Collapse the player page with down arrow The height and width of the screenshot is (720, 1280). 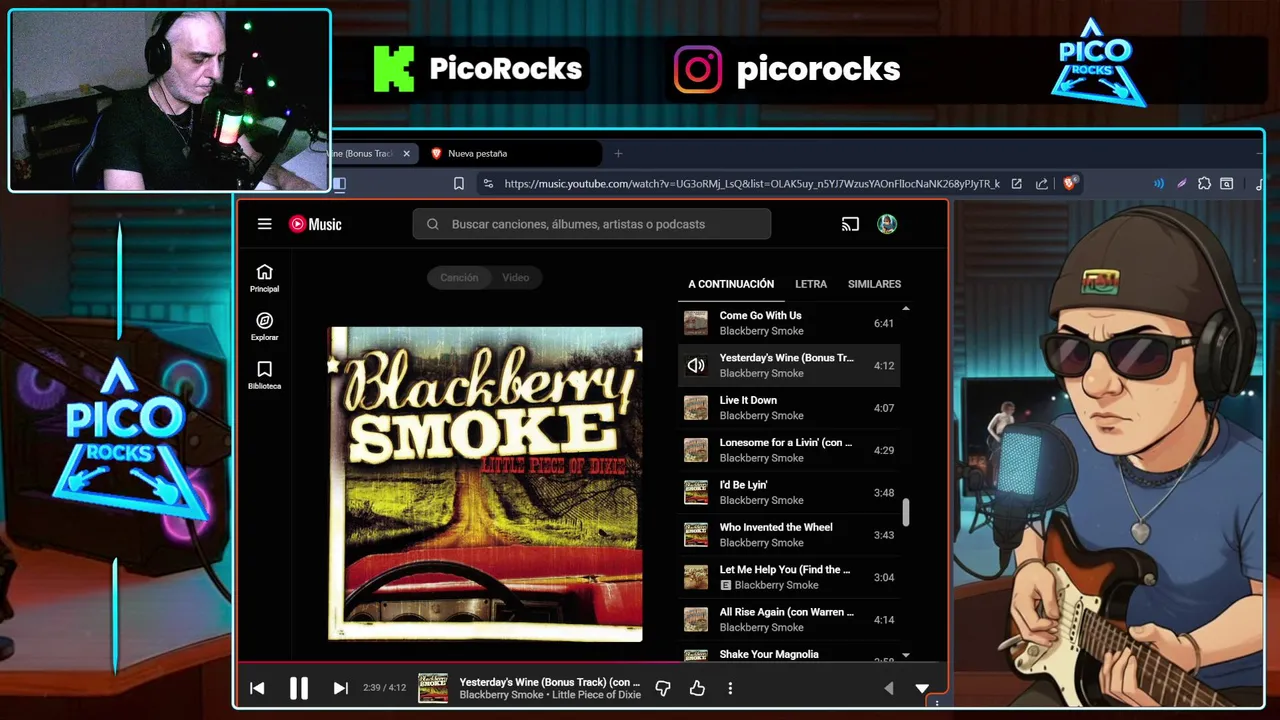point(922,688)
